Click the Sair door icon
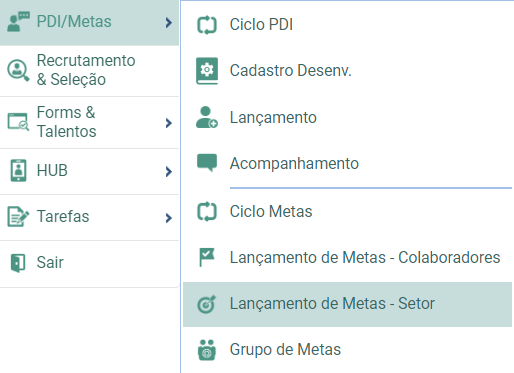 click(18, 263)
